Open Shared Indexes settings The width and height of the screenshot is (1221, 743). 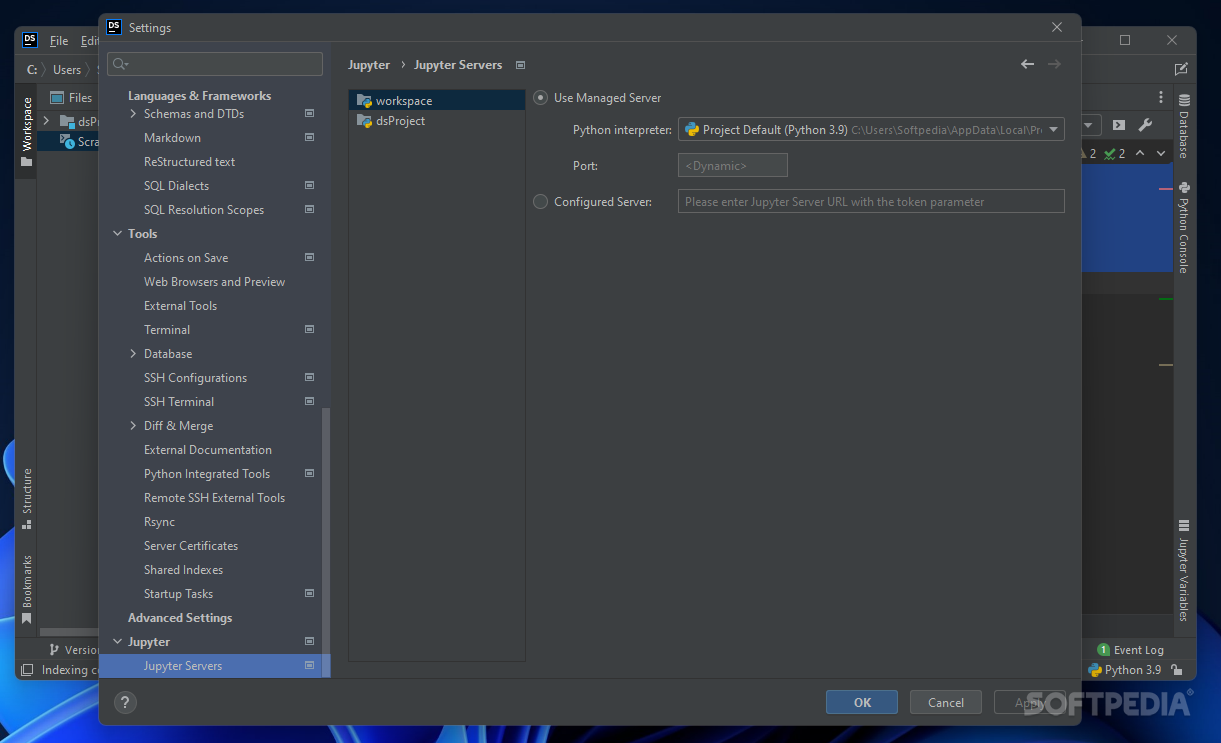click(x=183, y=570)
